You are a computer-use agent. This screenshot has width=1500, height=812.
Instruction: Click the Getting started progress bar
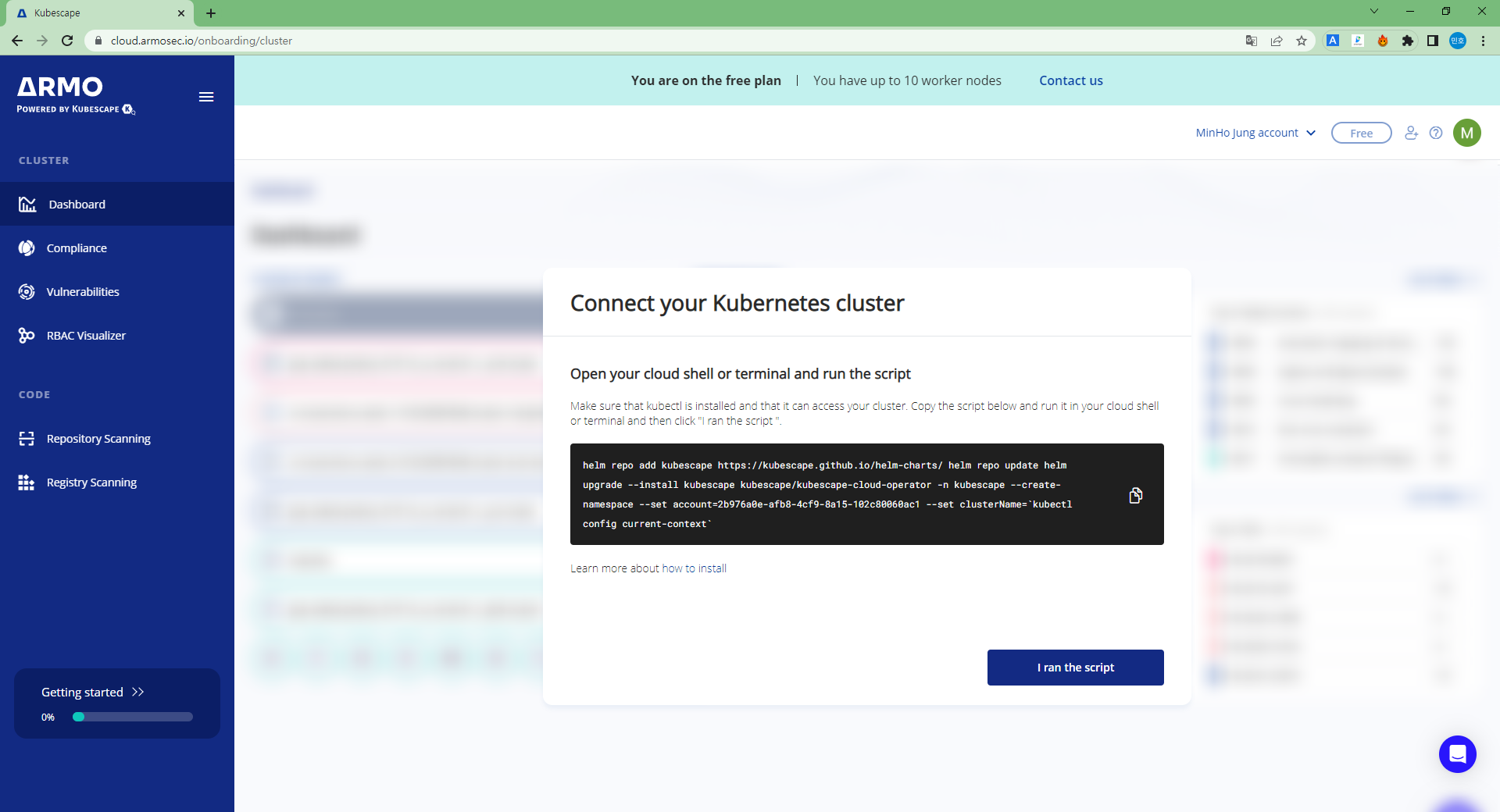133,717
